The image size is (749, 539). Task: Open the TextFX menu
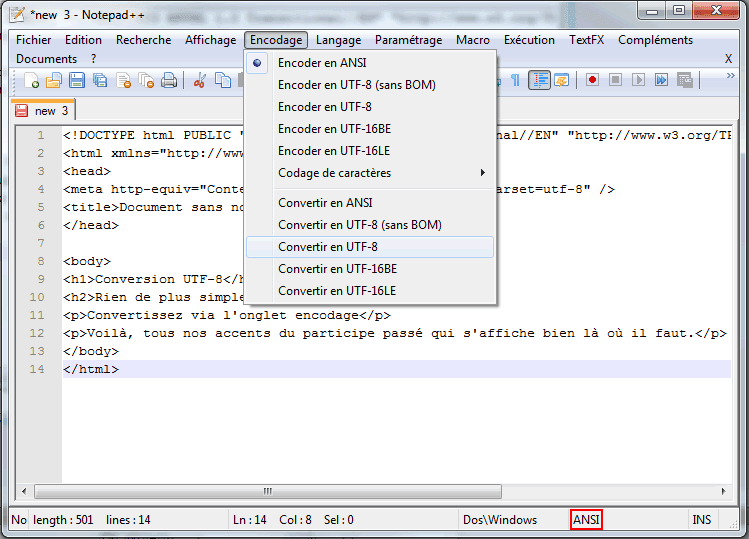pyautogui.click(x=587, y=40)
